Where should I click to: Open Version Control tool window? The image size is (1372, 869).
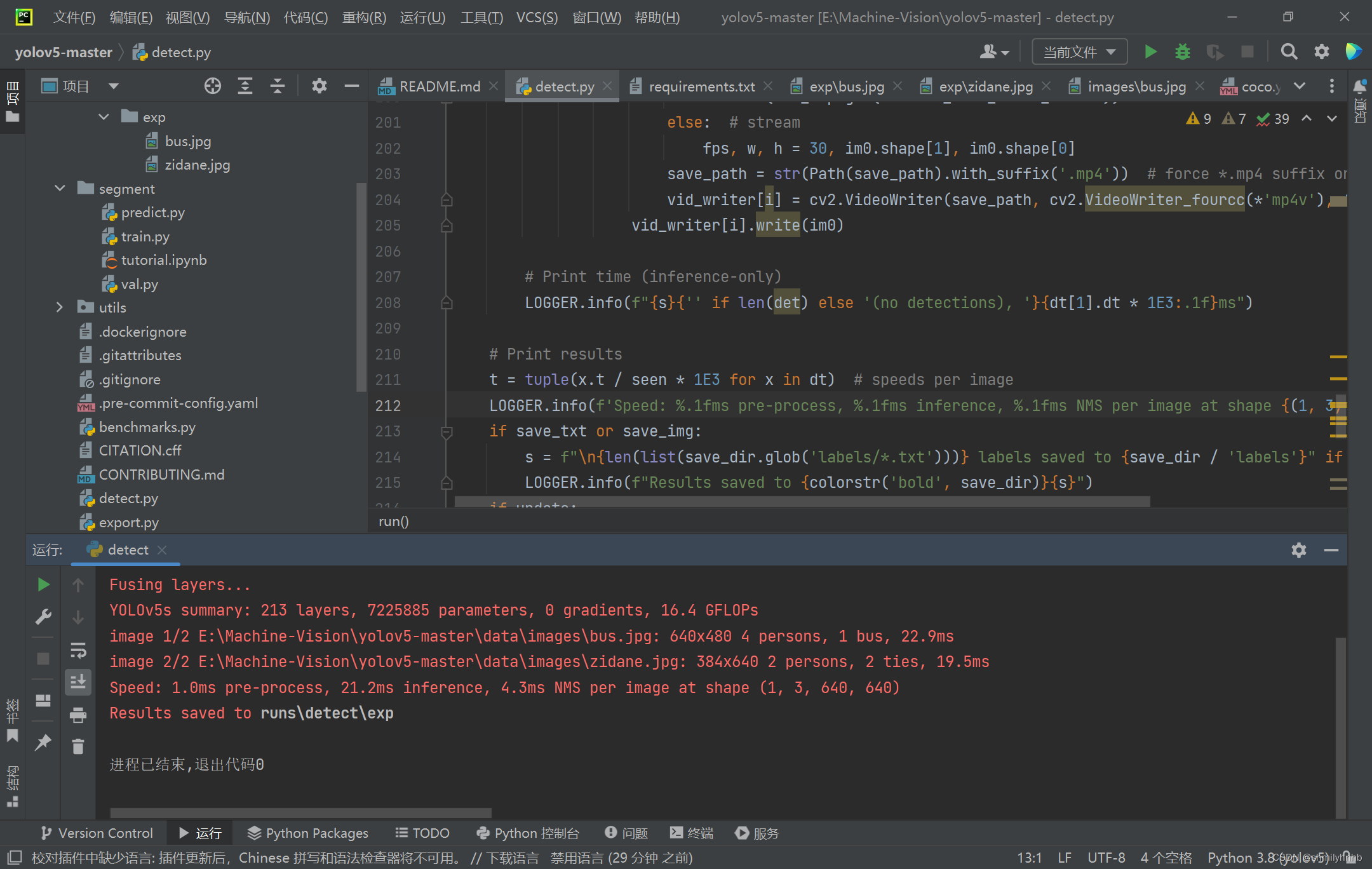coord(97,833)
